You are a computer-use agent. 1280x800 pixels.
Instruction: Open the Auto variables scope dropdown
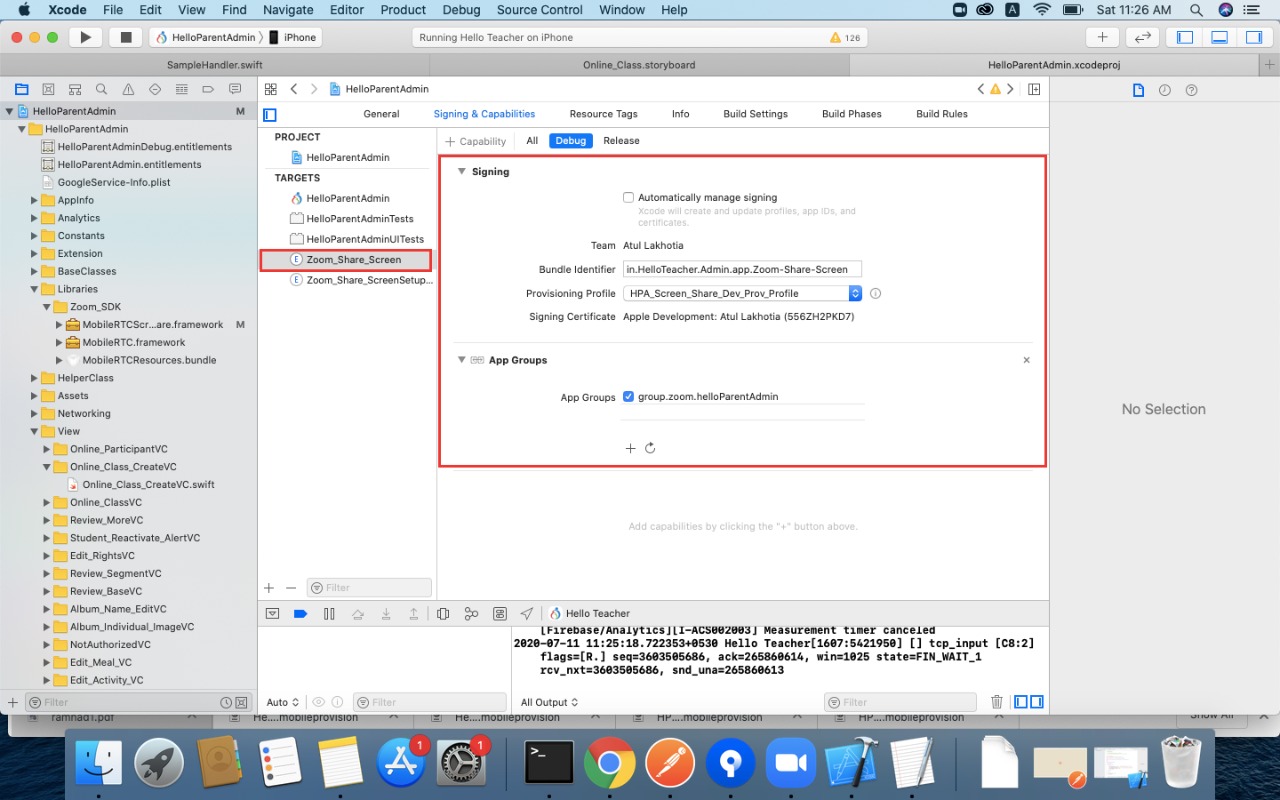tap(283, 703)
